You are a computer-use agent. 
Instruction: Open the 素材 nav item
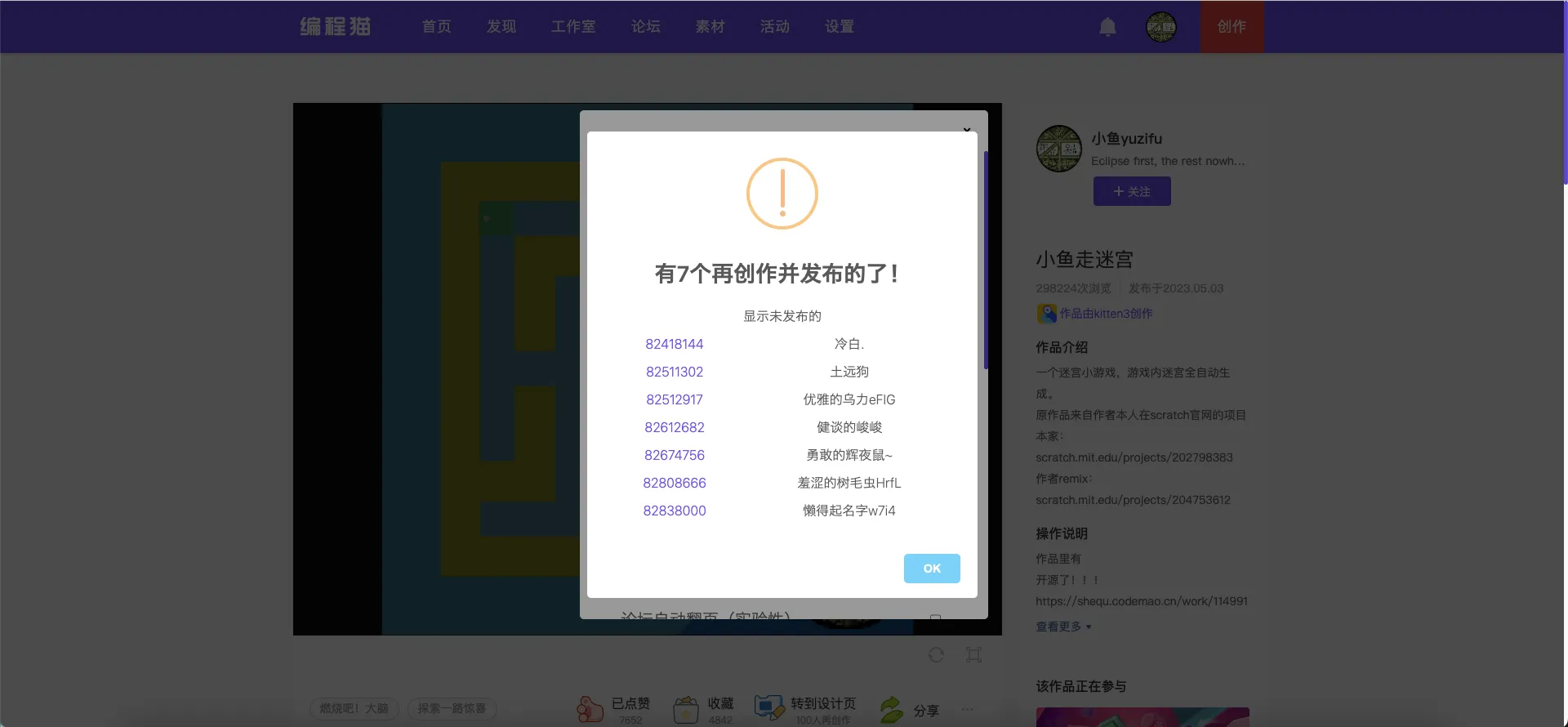(x=710, y=27)
